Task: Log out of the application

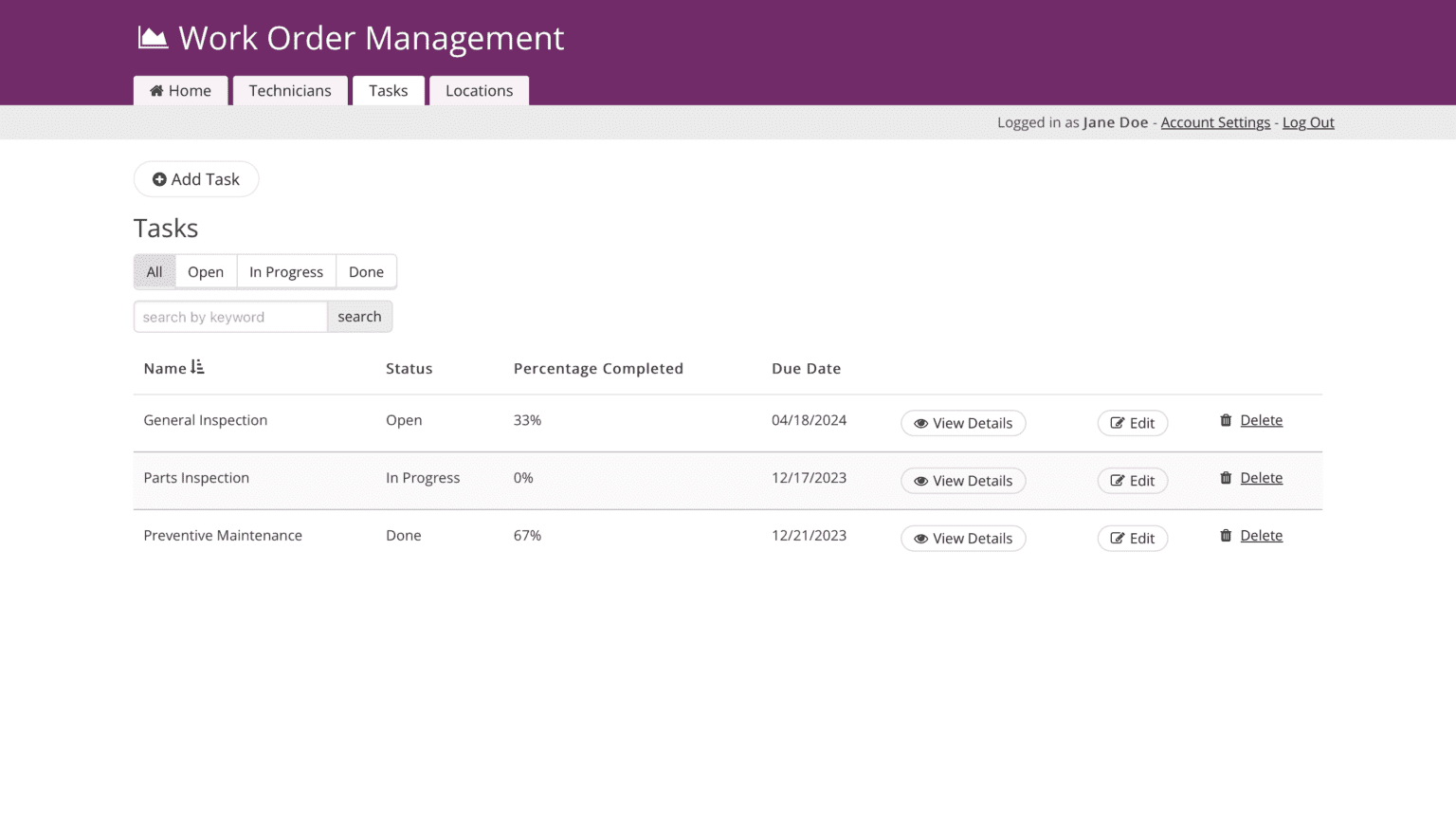Action: (1308, 122)
